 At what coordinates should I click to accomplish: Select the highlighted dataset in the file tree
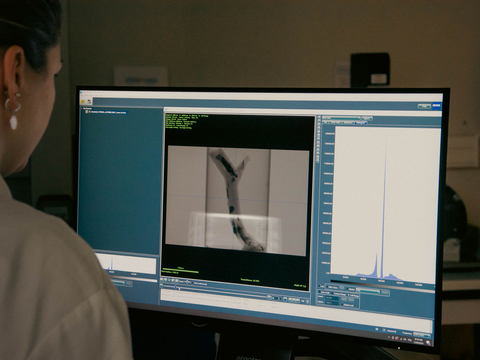[x=107, y=112]
